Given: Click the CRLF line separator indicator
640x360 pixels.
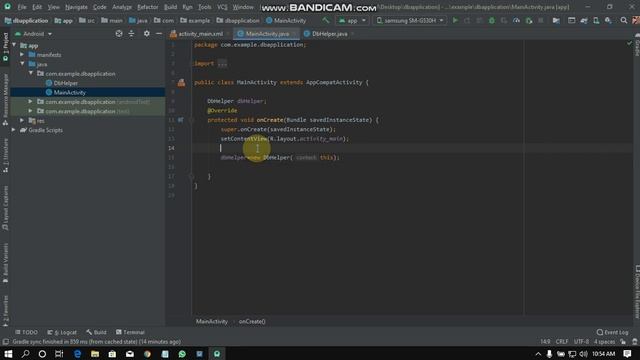Looking at the screenshot, I should click(562, 342).
